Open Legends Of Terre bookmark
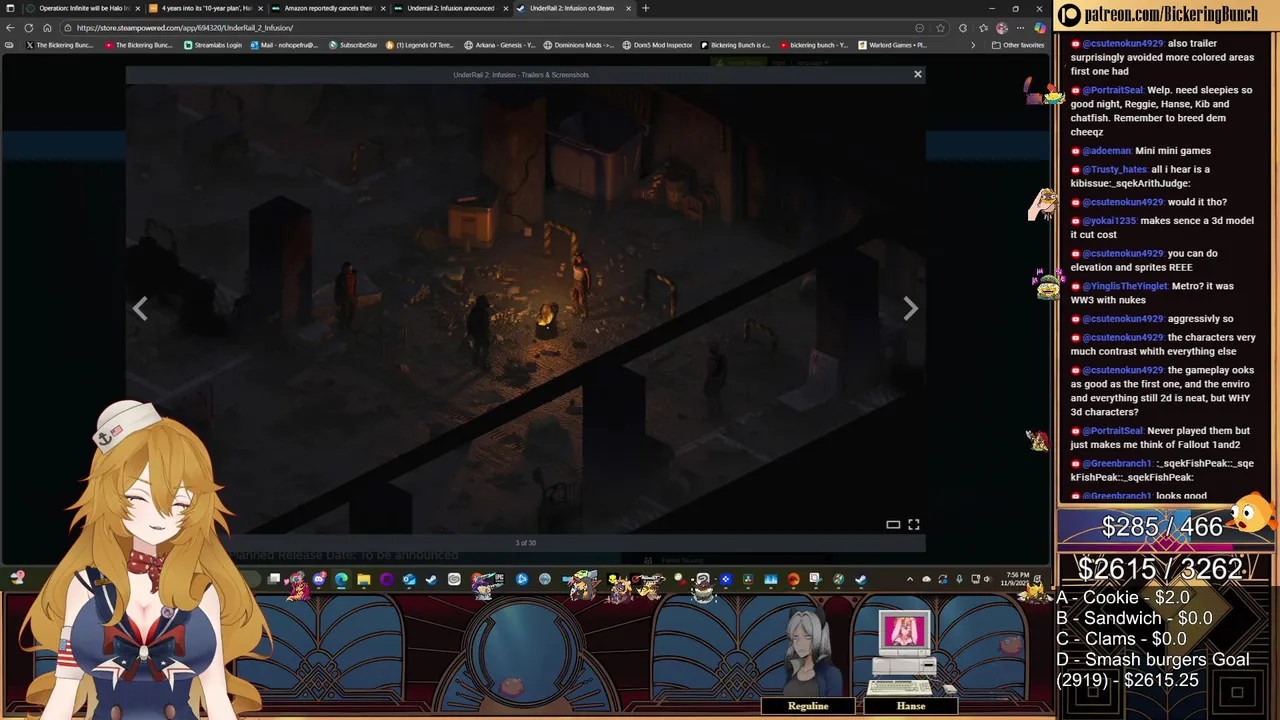Viewport: 1280px width, 720px height. click(419, 45)
